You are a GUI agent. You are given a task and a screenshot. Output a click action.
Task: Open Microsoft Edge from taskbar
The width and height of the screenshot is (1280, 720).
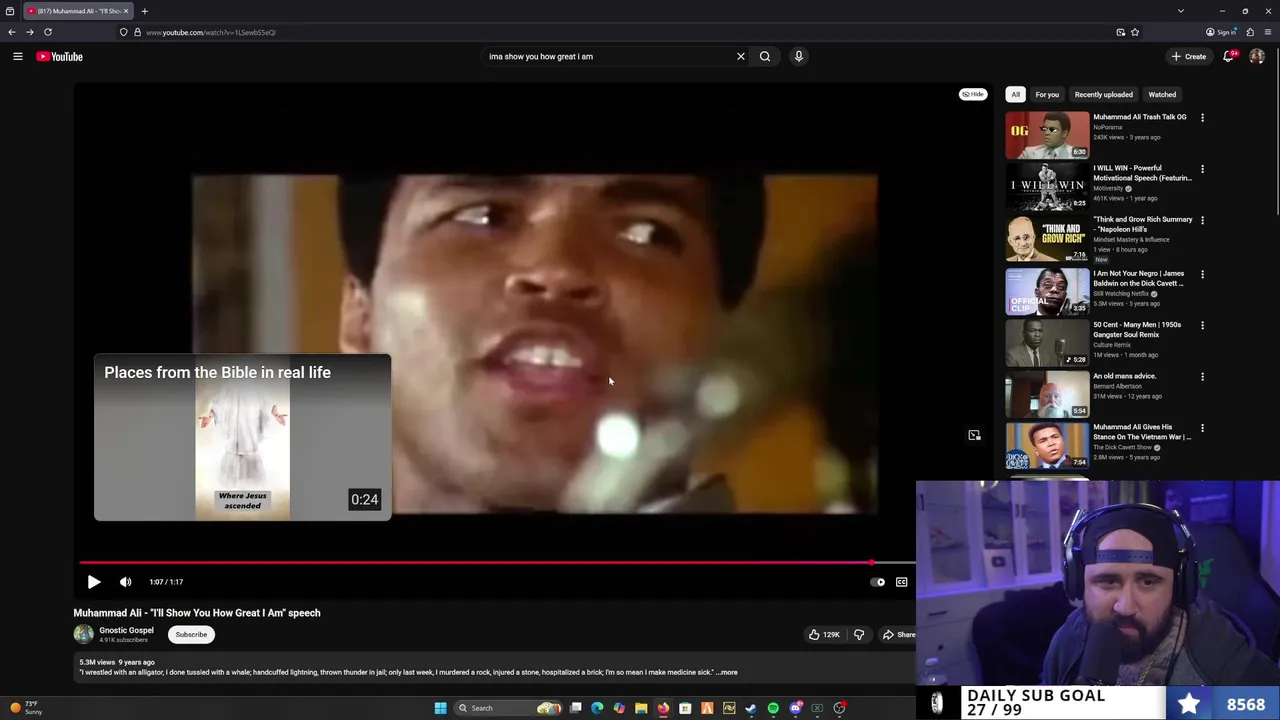point(597,708)
